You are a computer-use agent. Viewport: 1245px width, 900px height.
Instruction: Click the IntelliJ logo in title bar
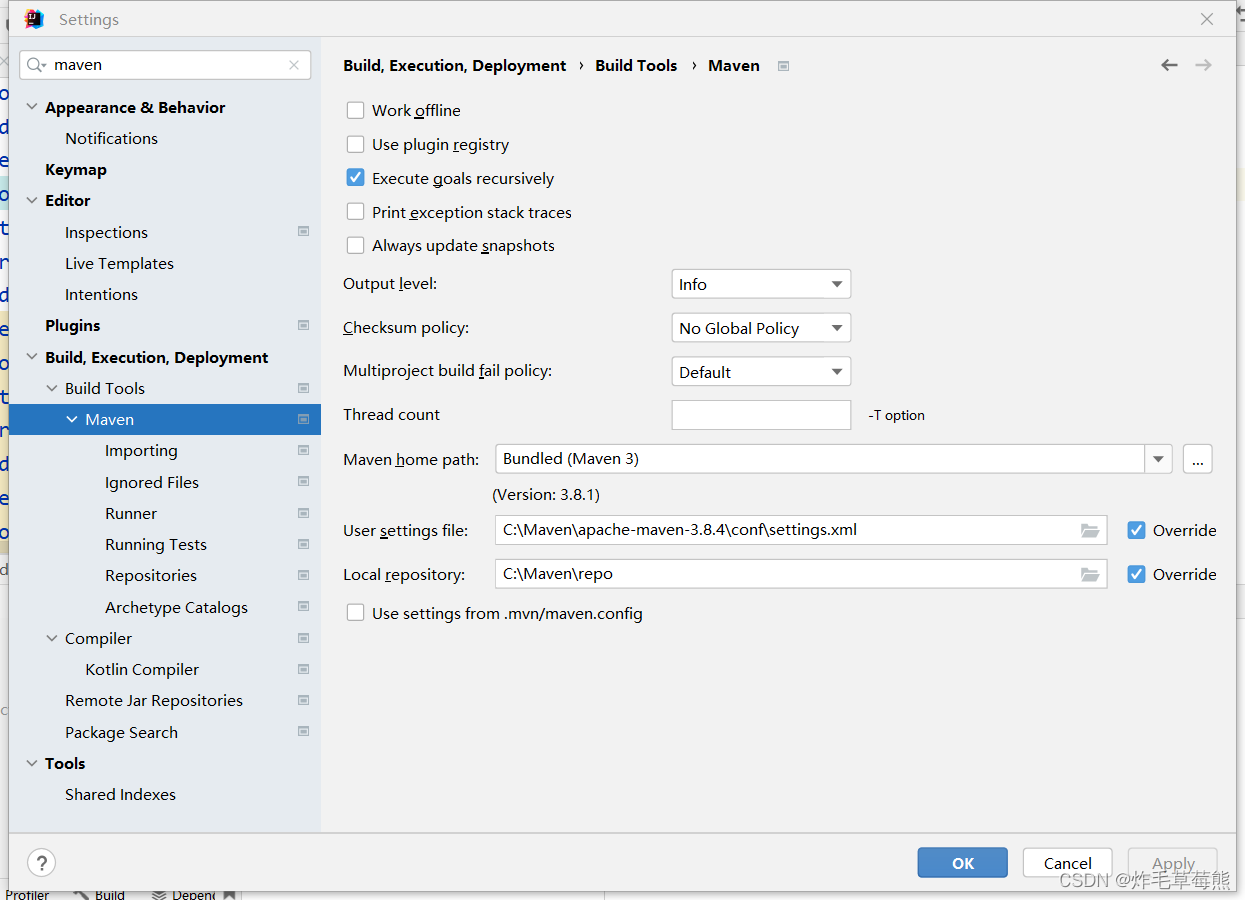coord(34,19)
